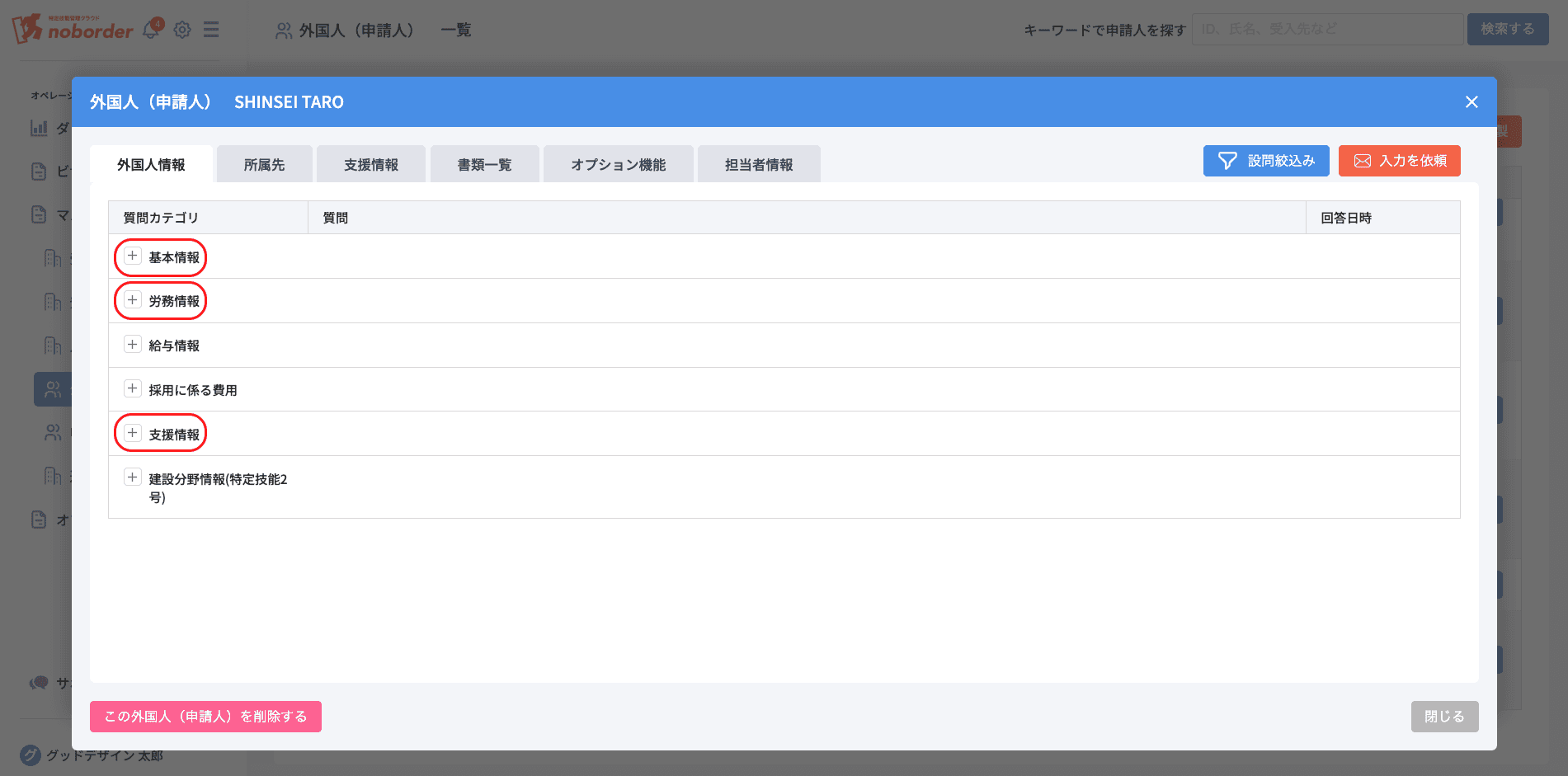Expand the 給与情報 category

tap(132, 345)
